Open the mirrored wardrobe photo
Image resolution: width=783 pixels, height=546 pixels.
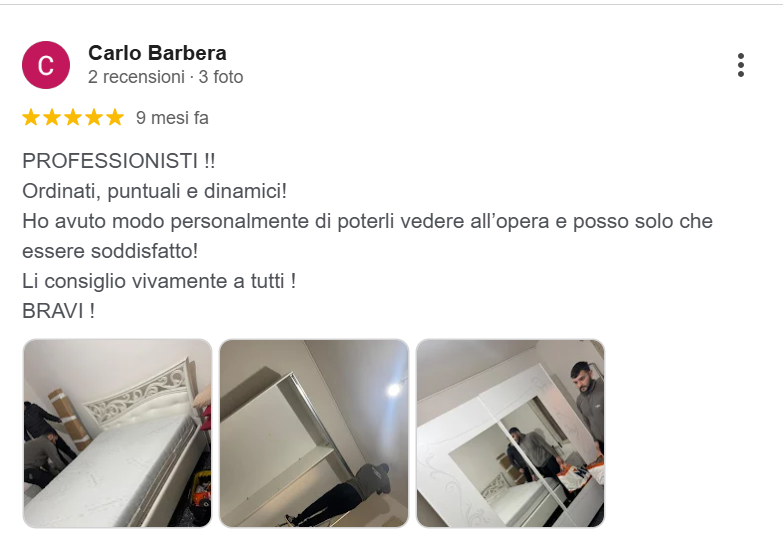510,433
